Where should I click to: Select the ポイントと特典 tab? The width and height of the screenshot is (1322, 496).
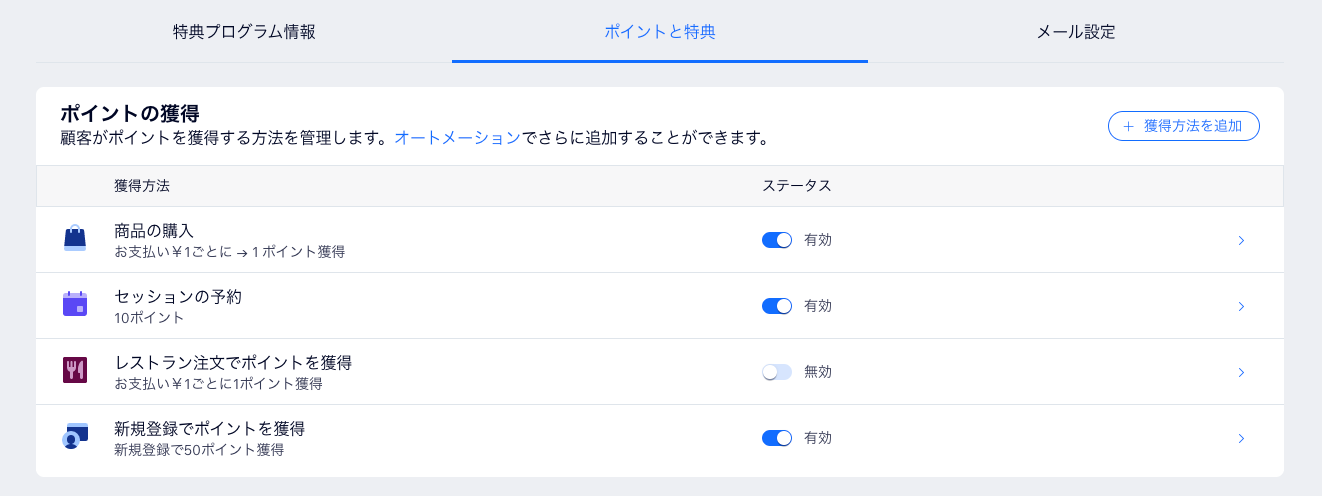[660, 32]
